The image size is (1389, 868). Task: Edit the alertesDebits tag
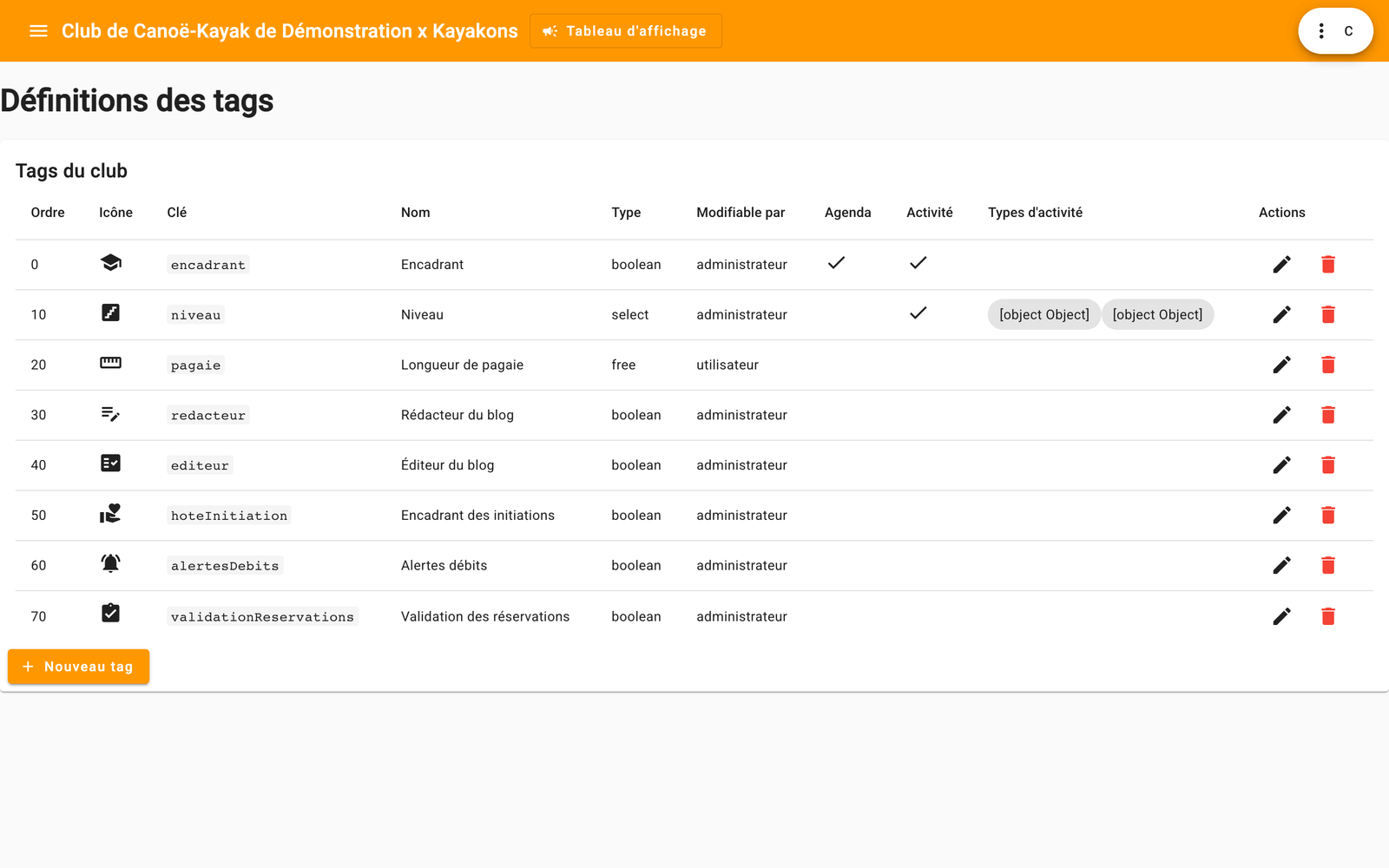tap(1281, 566)
